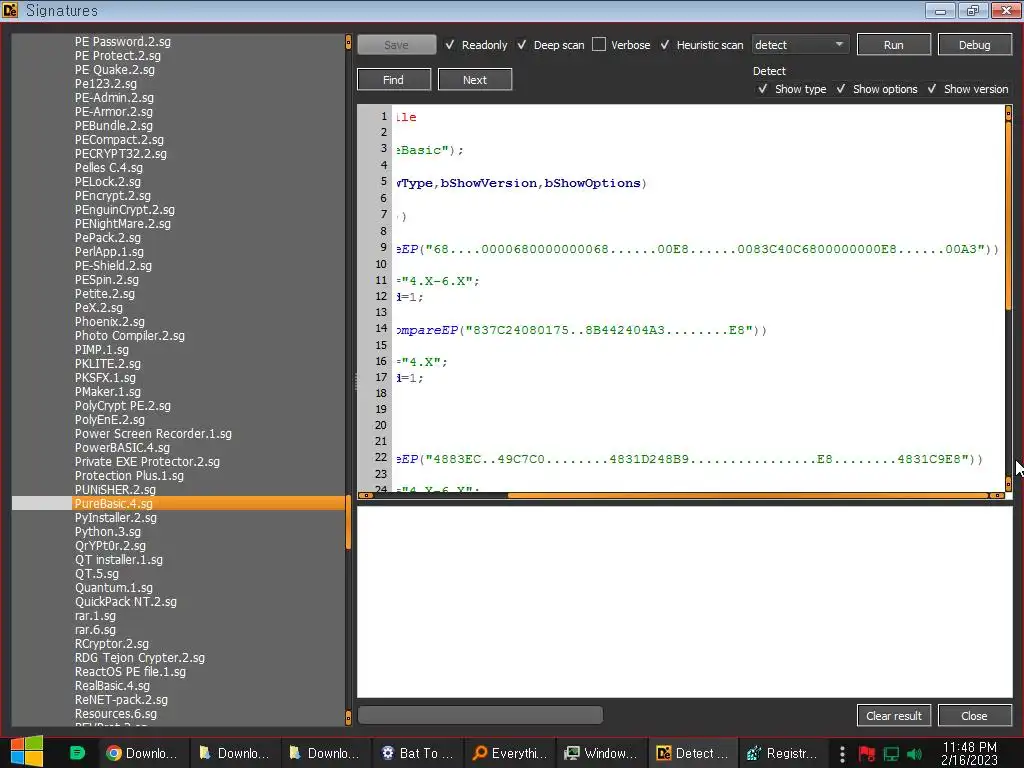The width and height of the screenshot is (1024, 768).
Task: Select rar.6.sg signature
Action: (95, 630)
